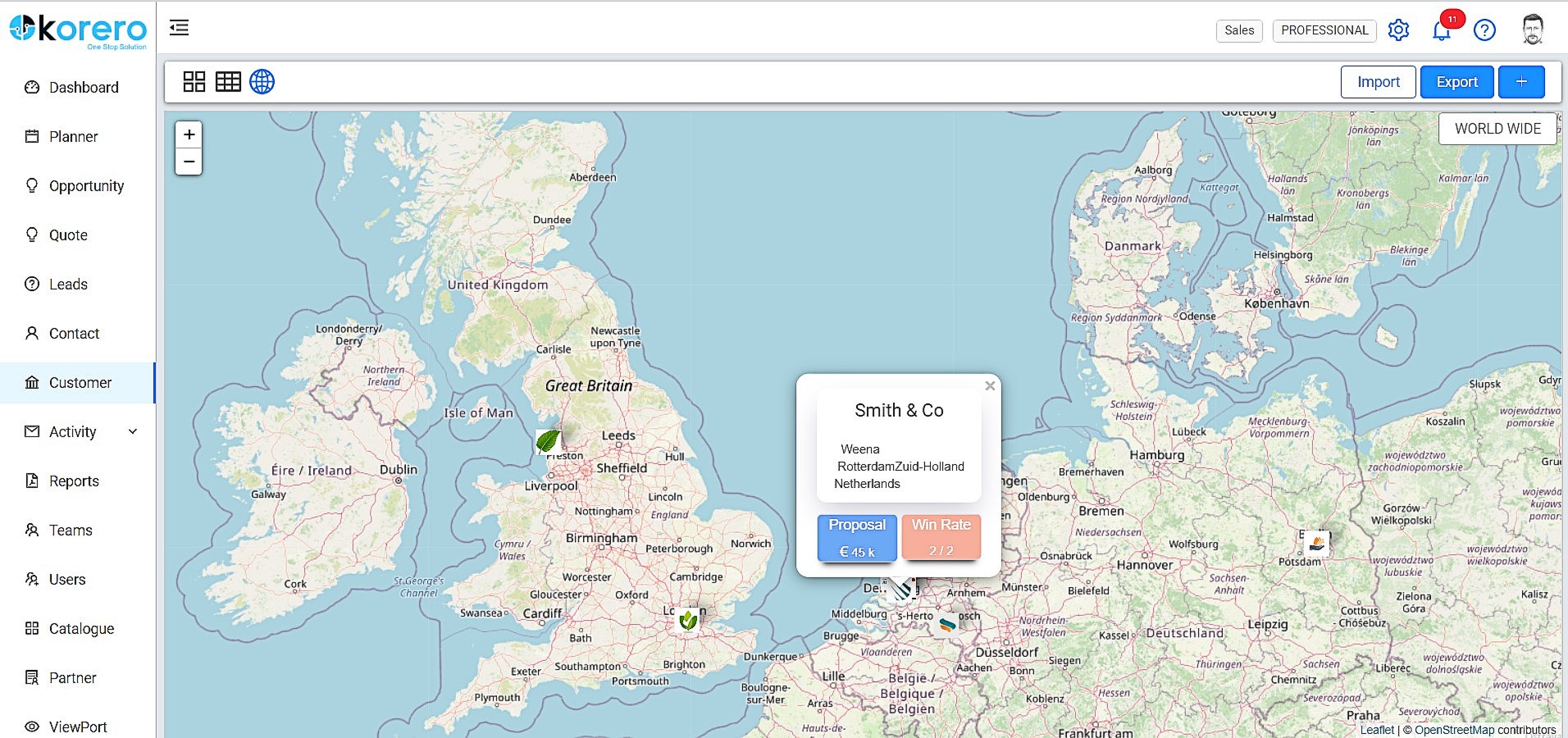Click the PROFESSIONAL plan tag
The image size is (1568, 738).
coord(1324,30)
